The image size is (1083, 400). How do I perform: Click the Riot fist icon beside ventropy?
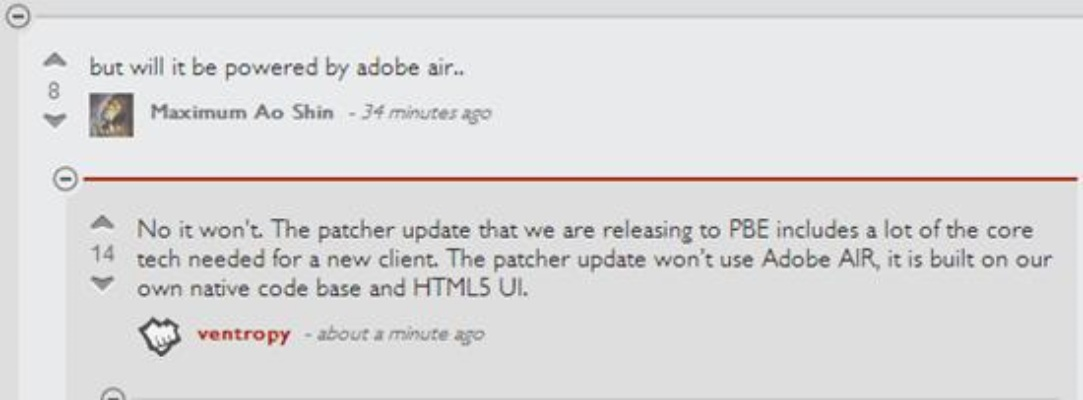click(160, 336)
